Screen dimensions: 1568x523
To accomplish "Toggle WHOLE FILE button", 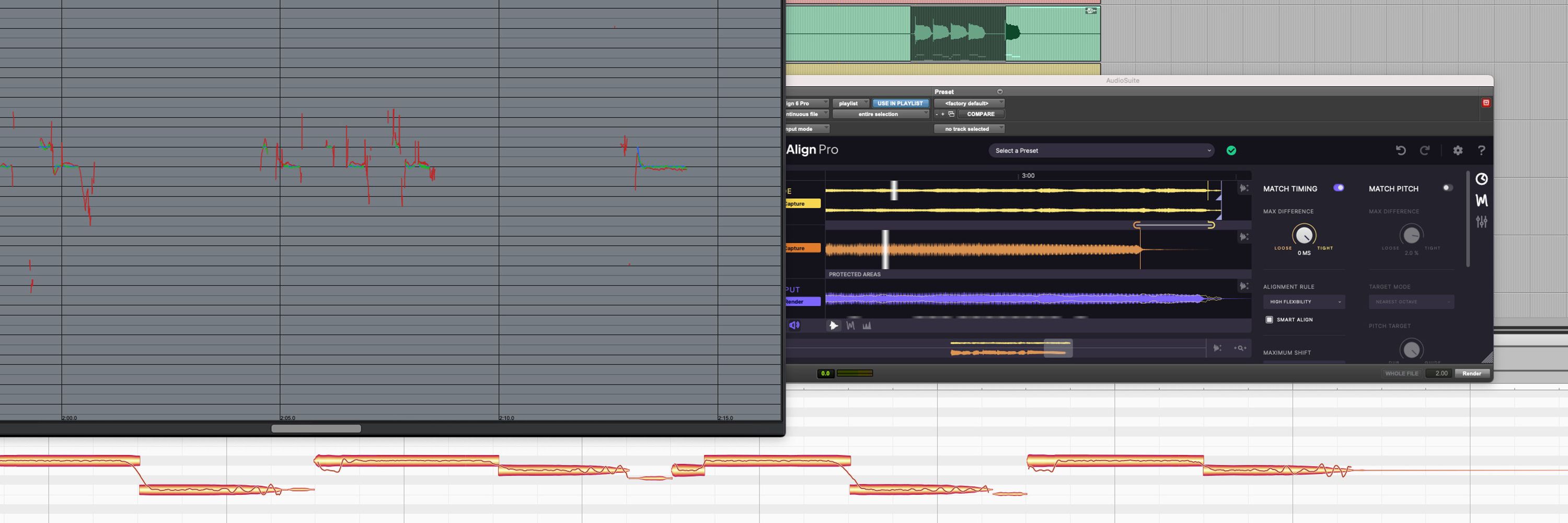I will click(x=1401, y=373).
